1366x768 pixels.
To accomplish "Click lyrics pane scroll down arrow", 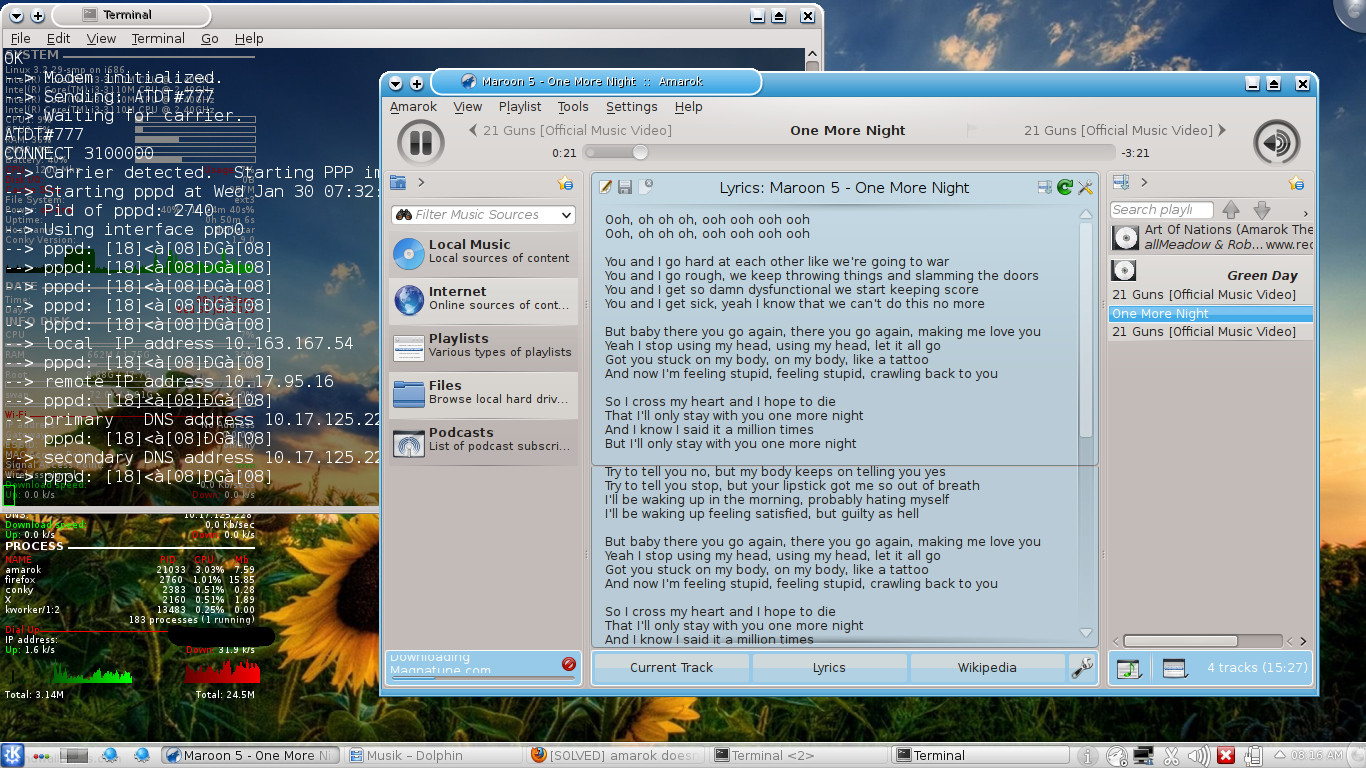I will coord(1086,633).
